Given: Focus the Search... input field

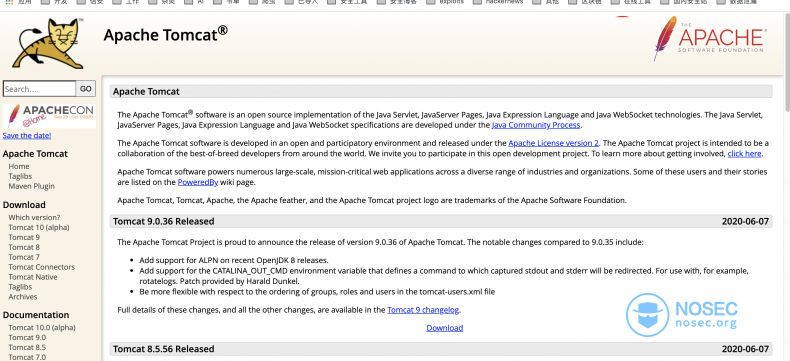Looking at the screenshot, I should (x=39, y=89).
